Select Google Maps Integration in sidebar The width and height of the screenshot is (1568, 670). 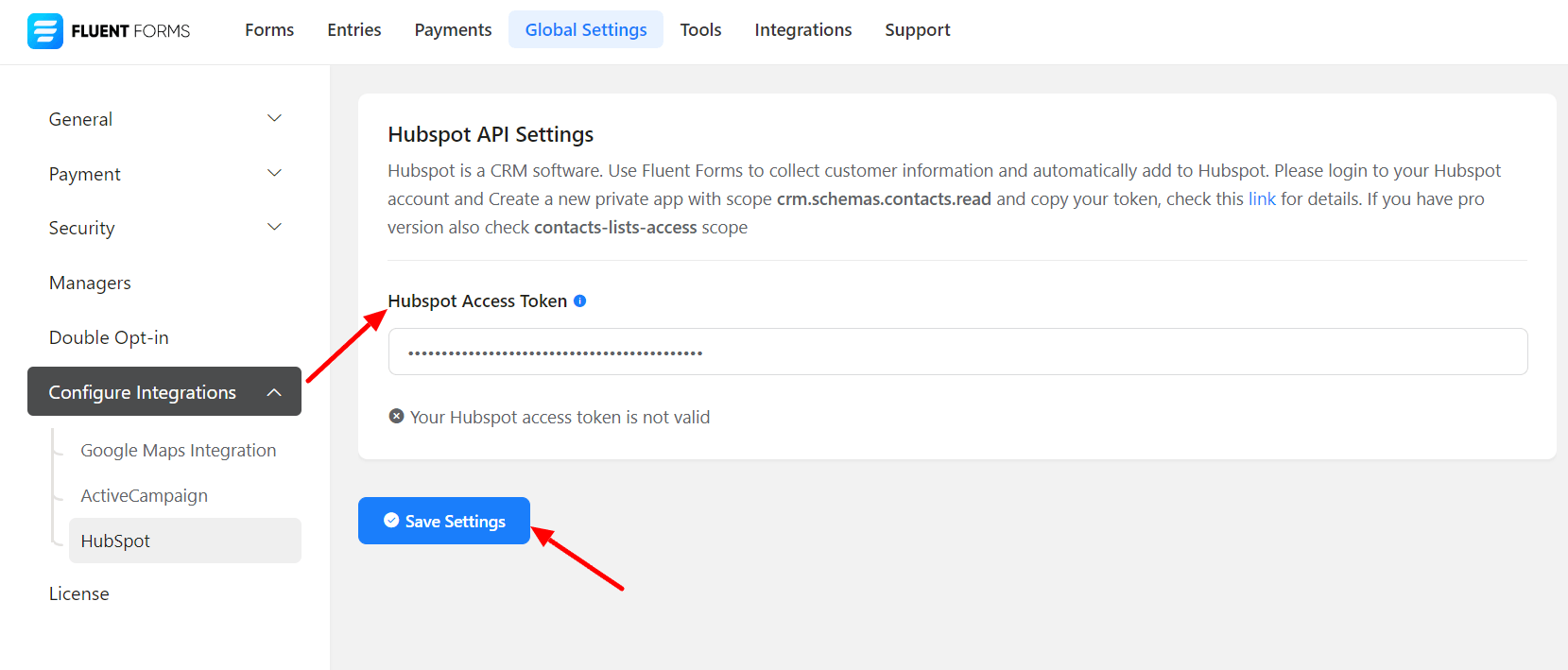pyautogui.click(x=179, y=451)
